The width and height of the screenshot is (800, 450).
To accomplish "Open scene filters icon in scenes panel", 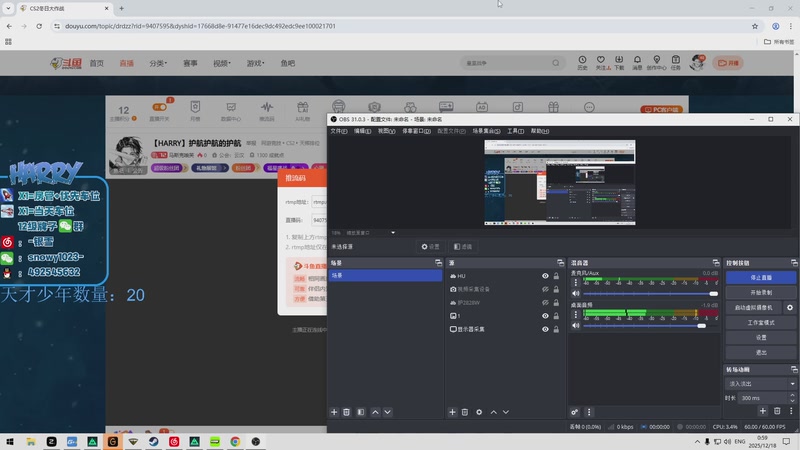I will pos(361,412).
